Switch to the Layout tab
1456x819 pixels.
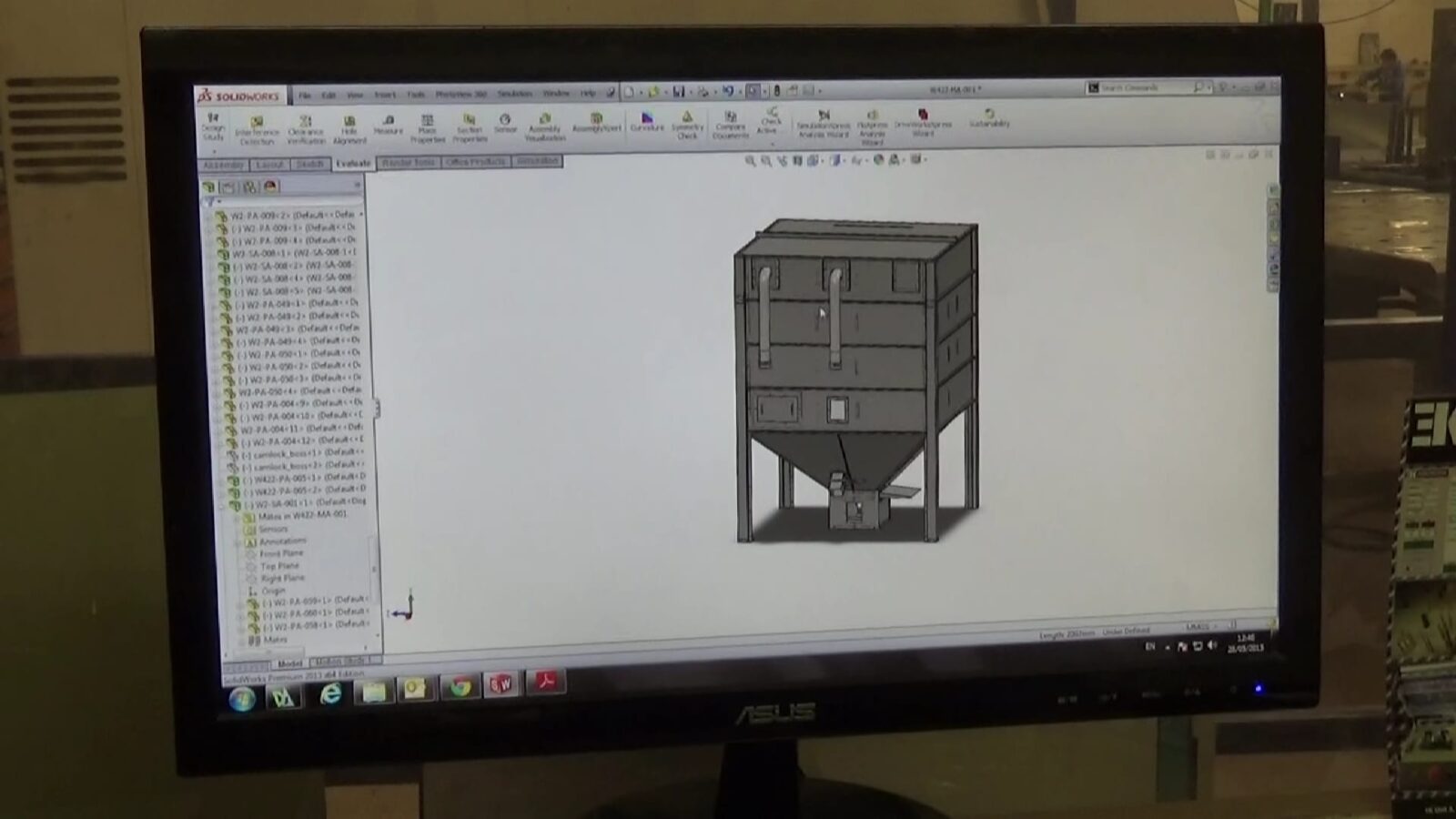pos(270,165)
